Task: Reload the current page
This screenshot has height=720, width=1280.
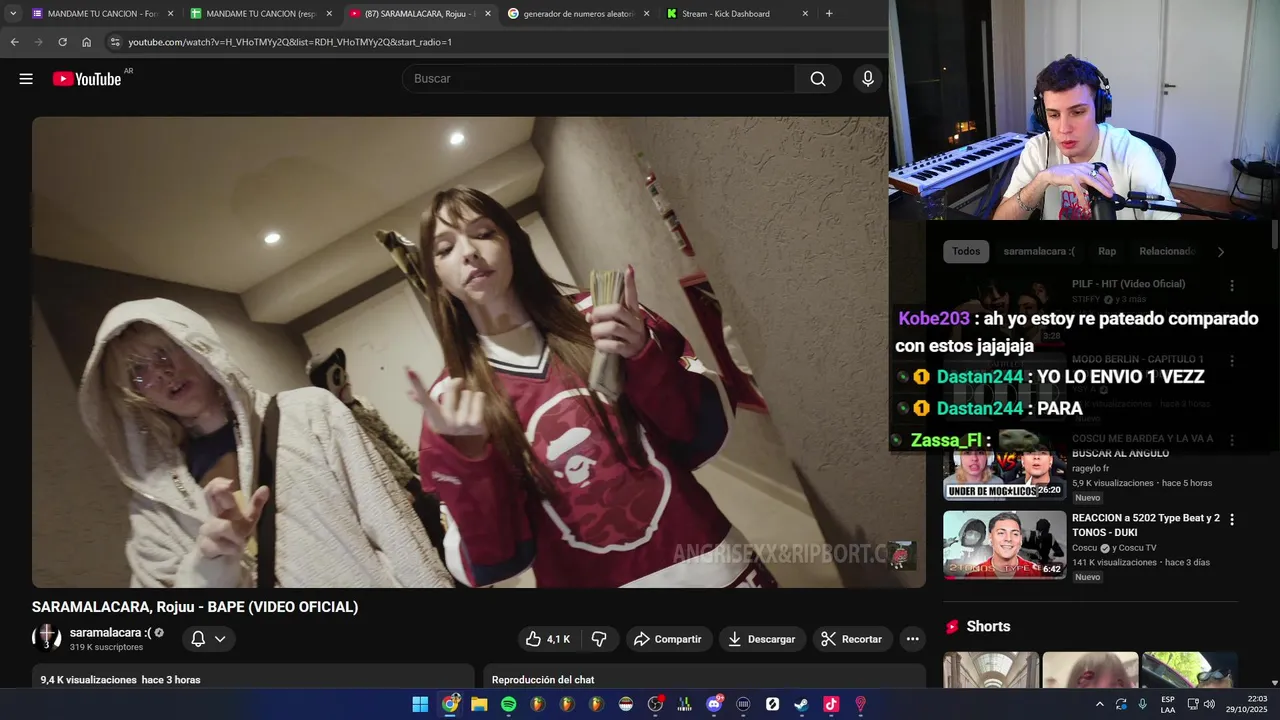Action: [x=62, y=42]
